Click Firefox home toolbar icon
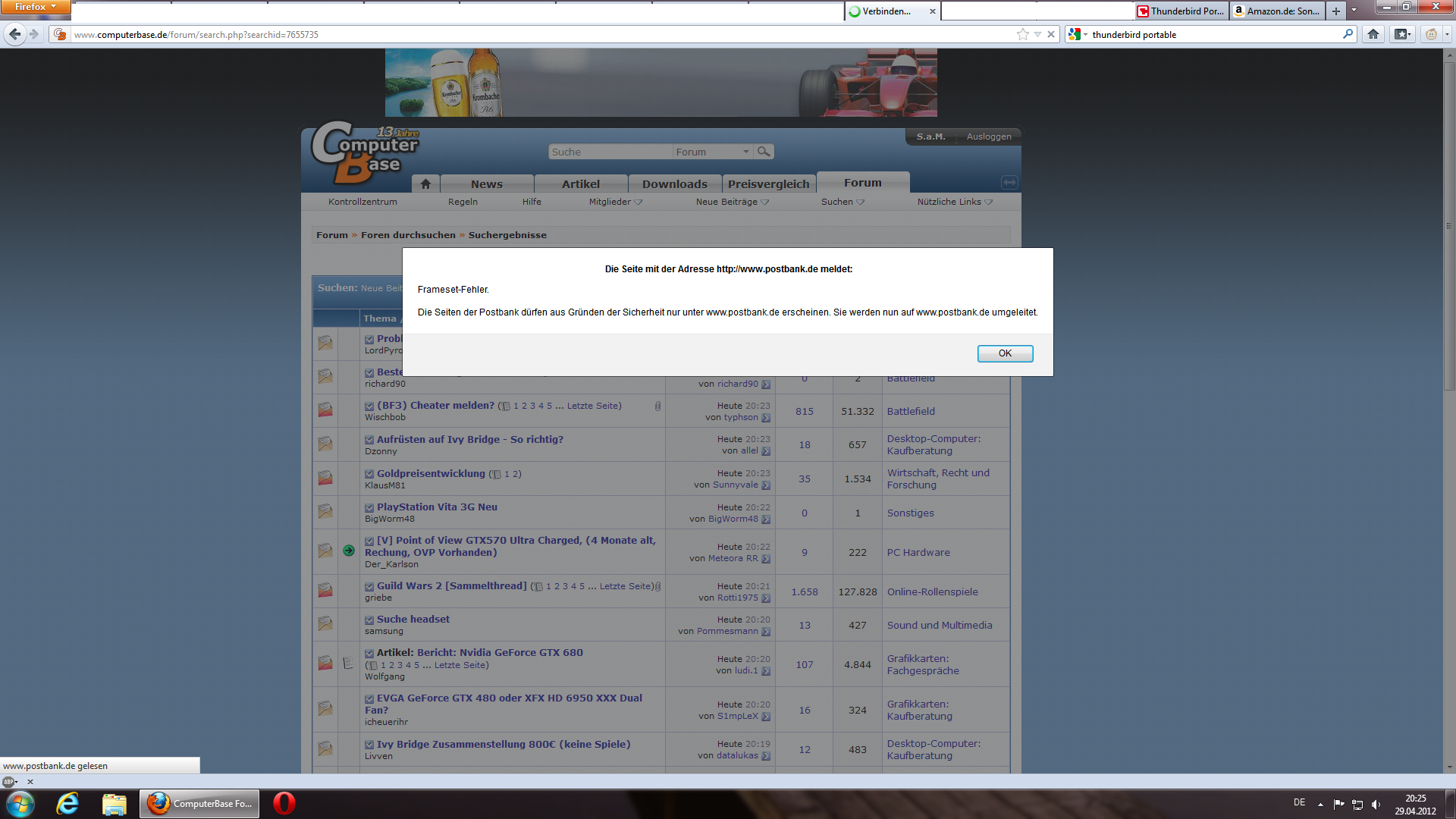The width and height of the screenshot is (1456, 819). tap(1373, 34)
